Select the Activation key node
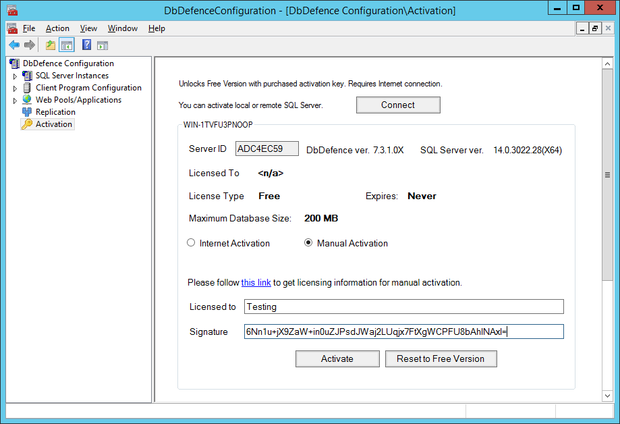This screenshot has height=424, width=620. coord(53,124)
